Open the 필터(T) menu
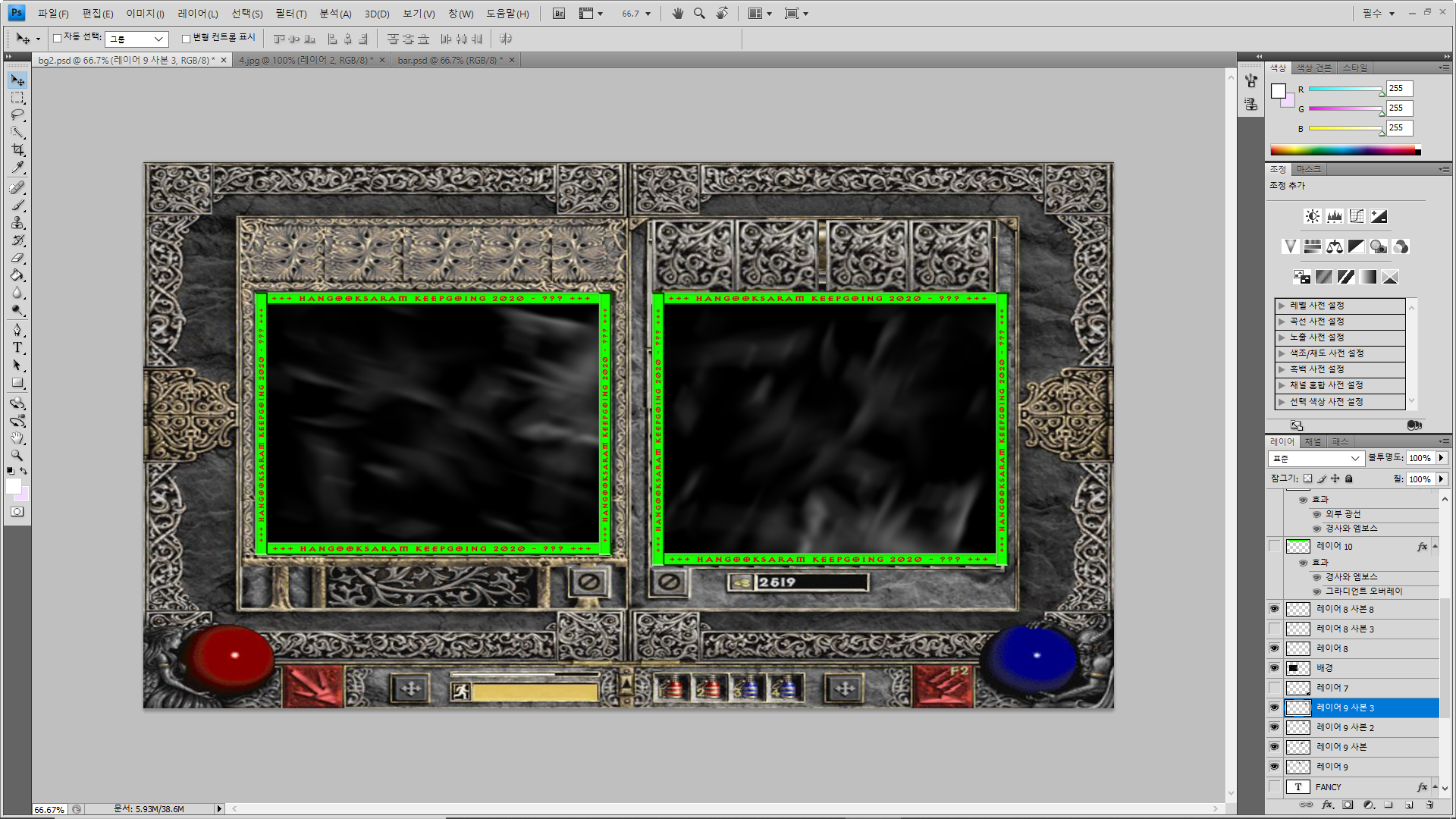Image resolution: width=1456 pixels, height=819 pixels. point(290,14)
